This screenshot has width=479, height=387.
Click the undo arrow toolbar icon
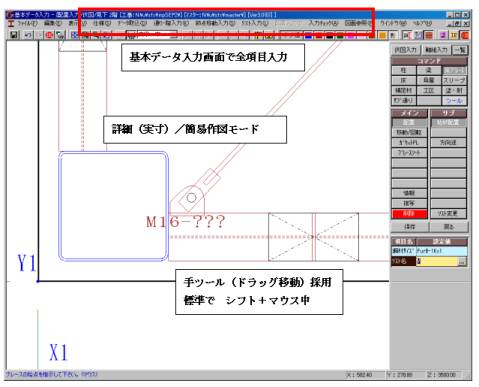(x=28, y=35)
